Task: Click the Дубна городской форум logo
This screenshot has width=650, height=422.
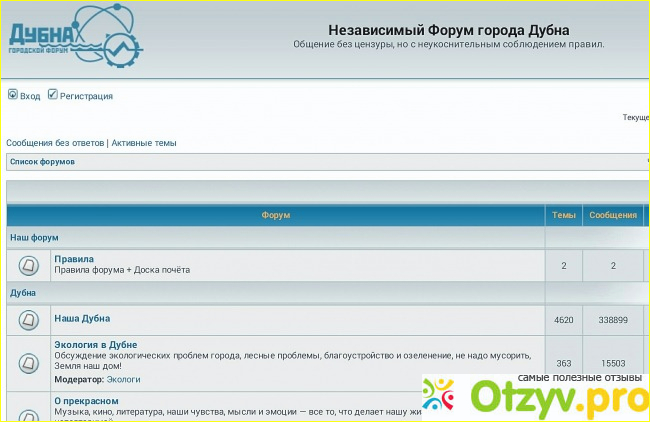Action: 76,36
